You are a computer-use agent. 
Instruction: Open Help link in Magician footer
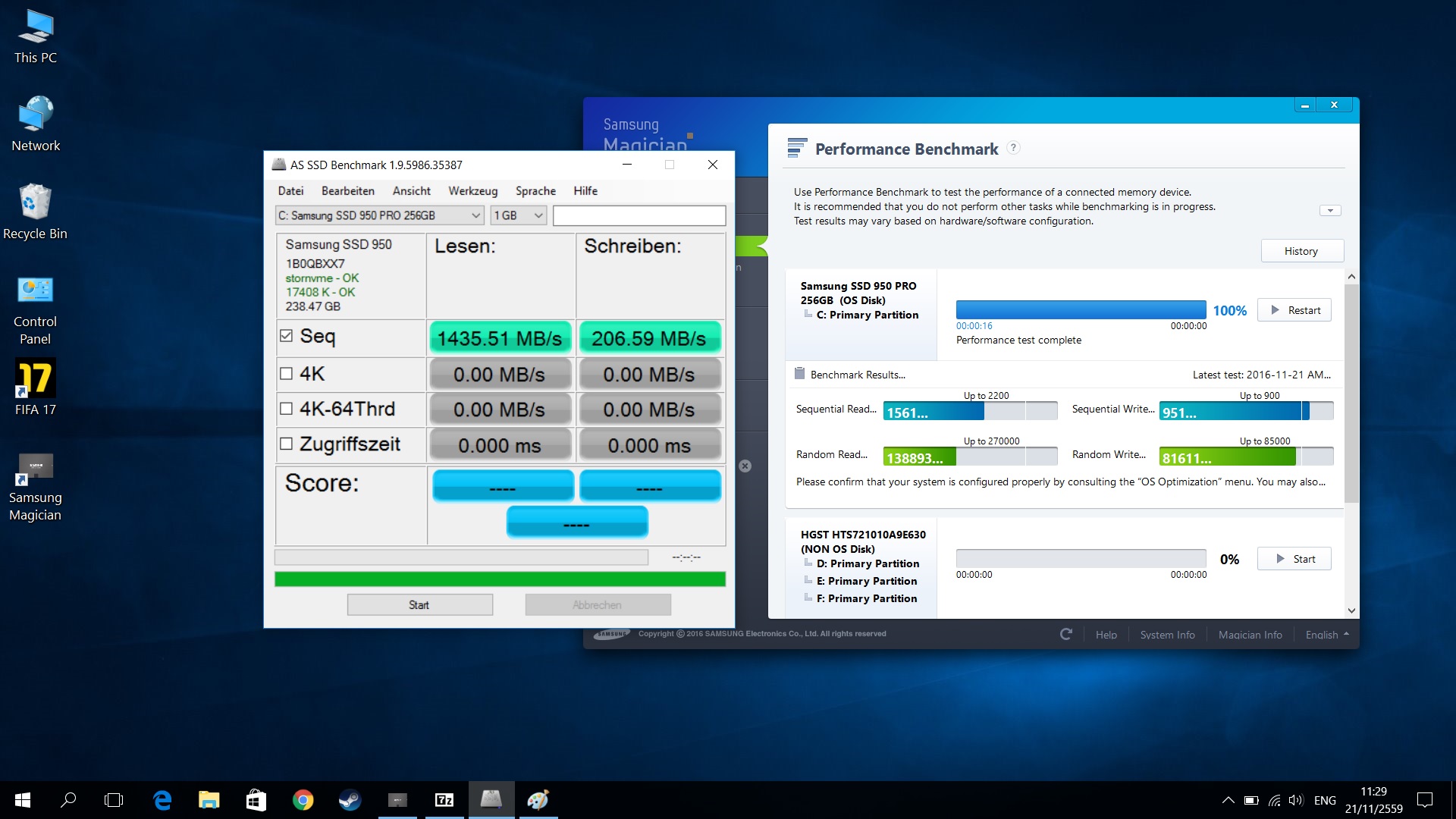[x=1106, y=635]
